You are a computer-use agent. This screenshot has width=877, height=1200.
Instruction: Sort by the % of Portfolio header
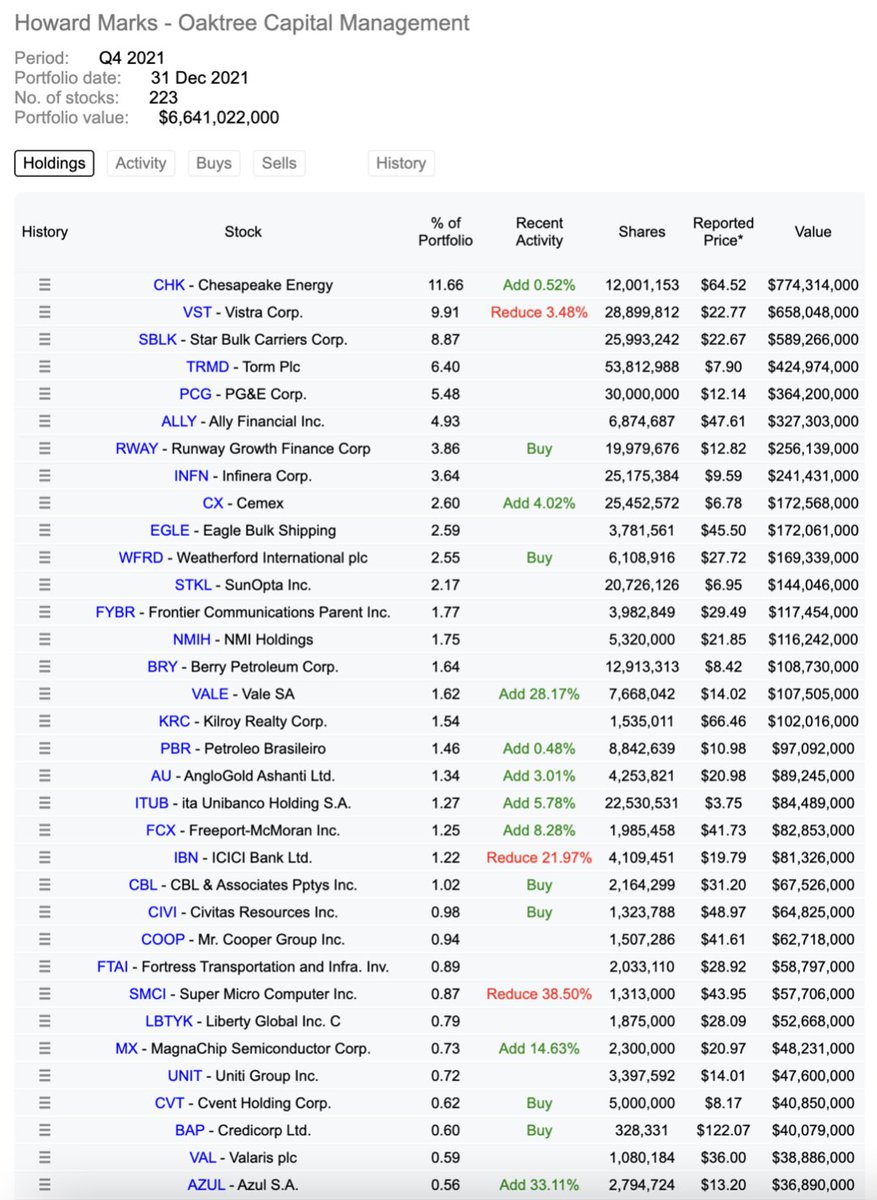[446, 232]
